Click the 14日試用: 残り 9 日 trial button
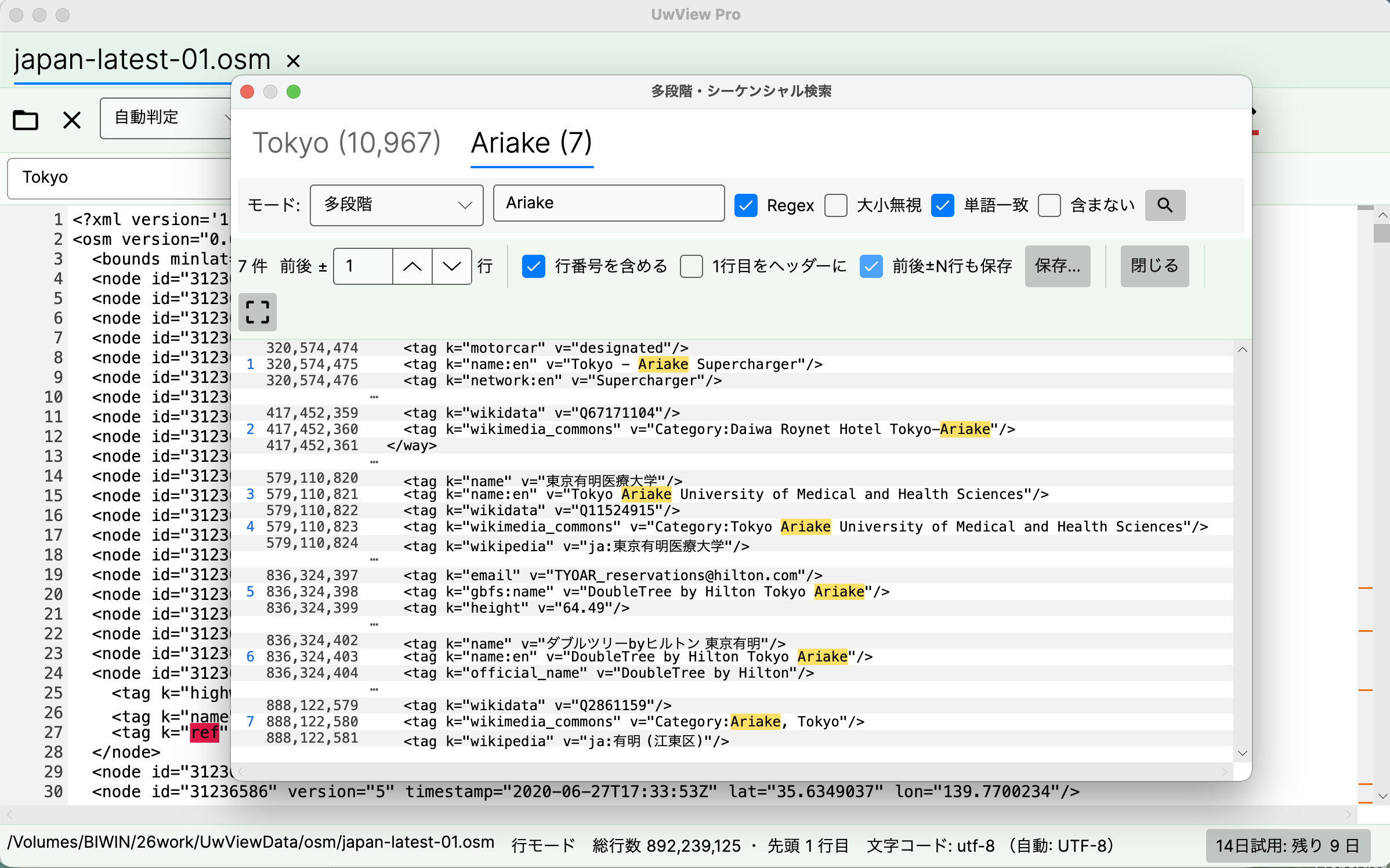 tap(1288, 846)
